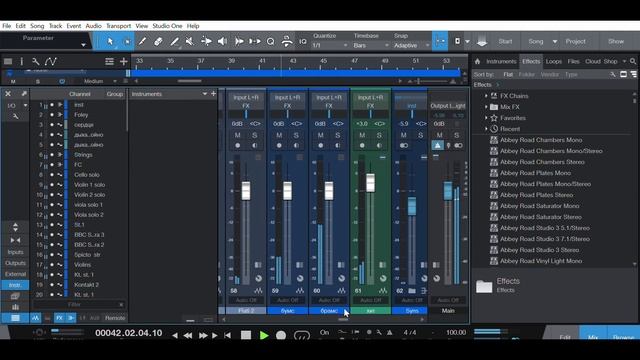Click the Main output volume fader
640x360 pixels.
pyautogui.click(x=447, y=191)
